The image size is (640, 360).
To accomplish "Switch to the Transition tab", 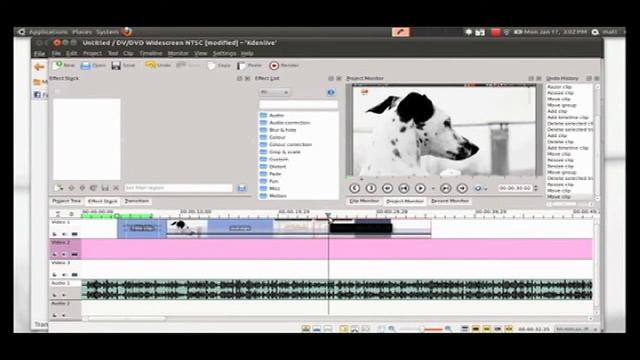I will point(137,201).
